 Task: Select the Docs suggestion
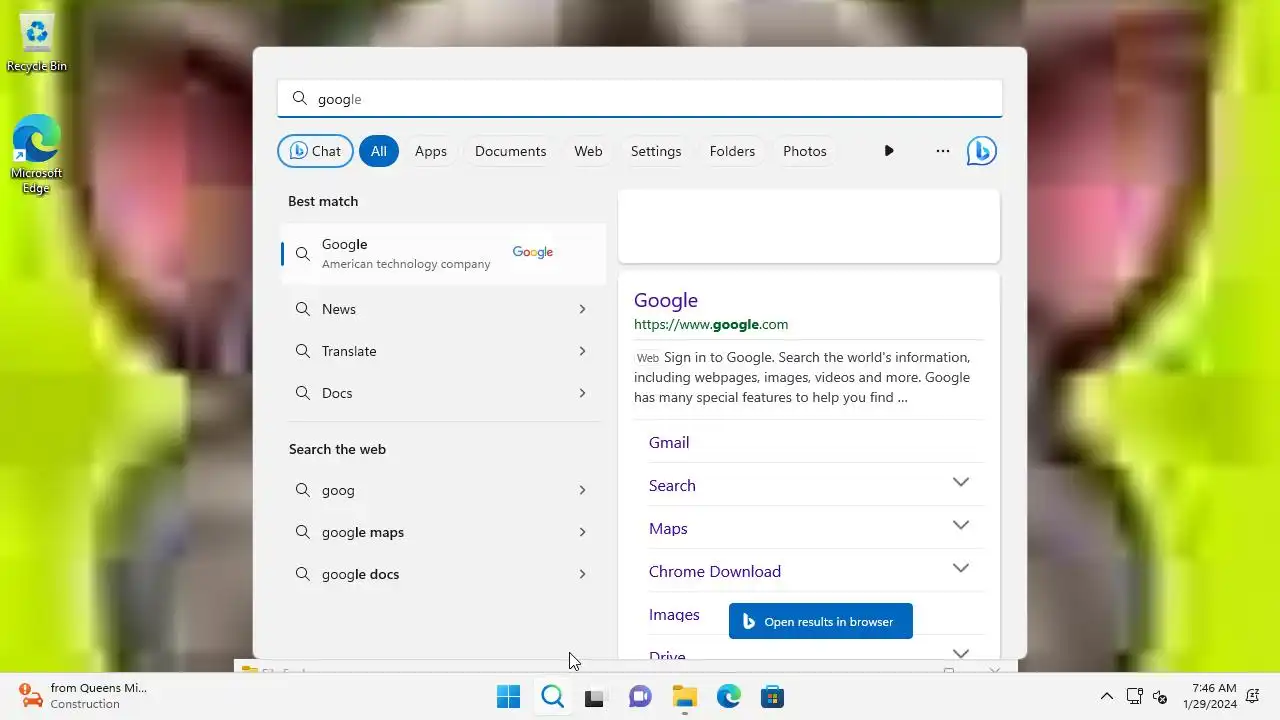pos(443,393)
